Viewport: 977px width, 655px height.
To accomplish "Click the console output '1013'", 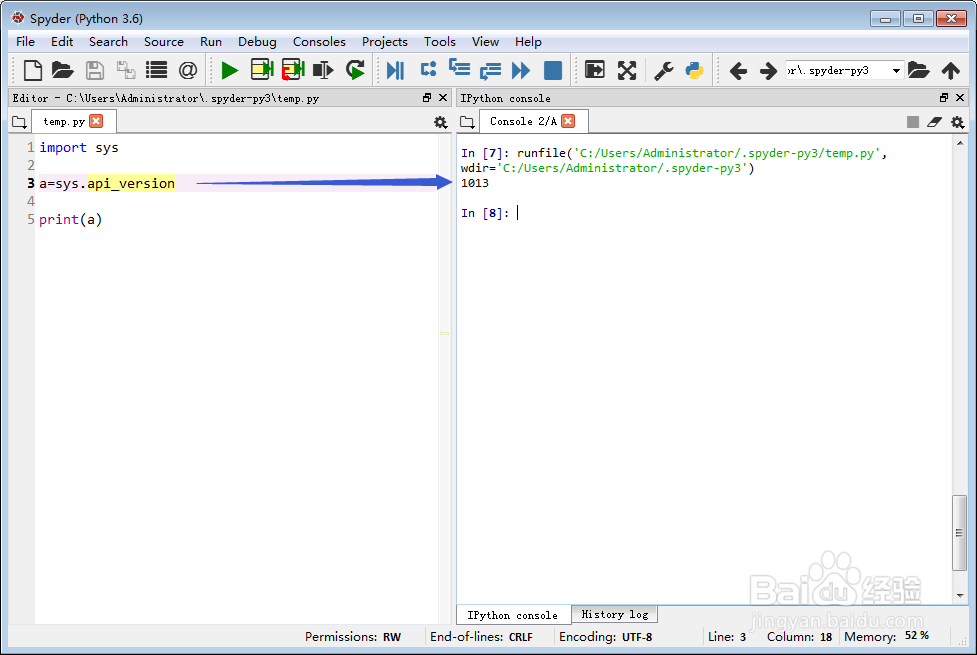I will tap(475, 183).
